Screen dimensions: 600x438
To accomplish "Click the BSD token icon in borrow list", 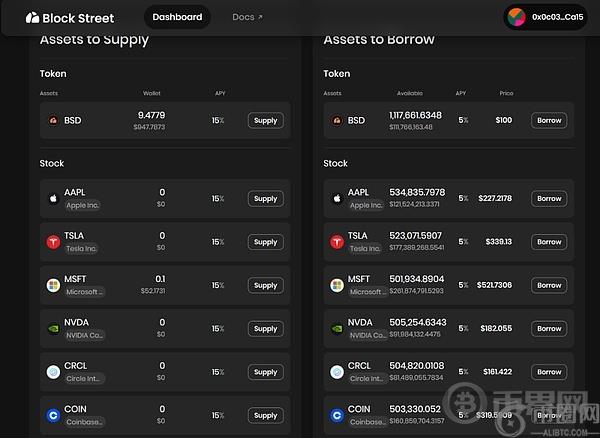I will tap(337, 120).
